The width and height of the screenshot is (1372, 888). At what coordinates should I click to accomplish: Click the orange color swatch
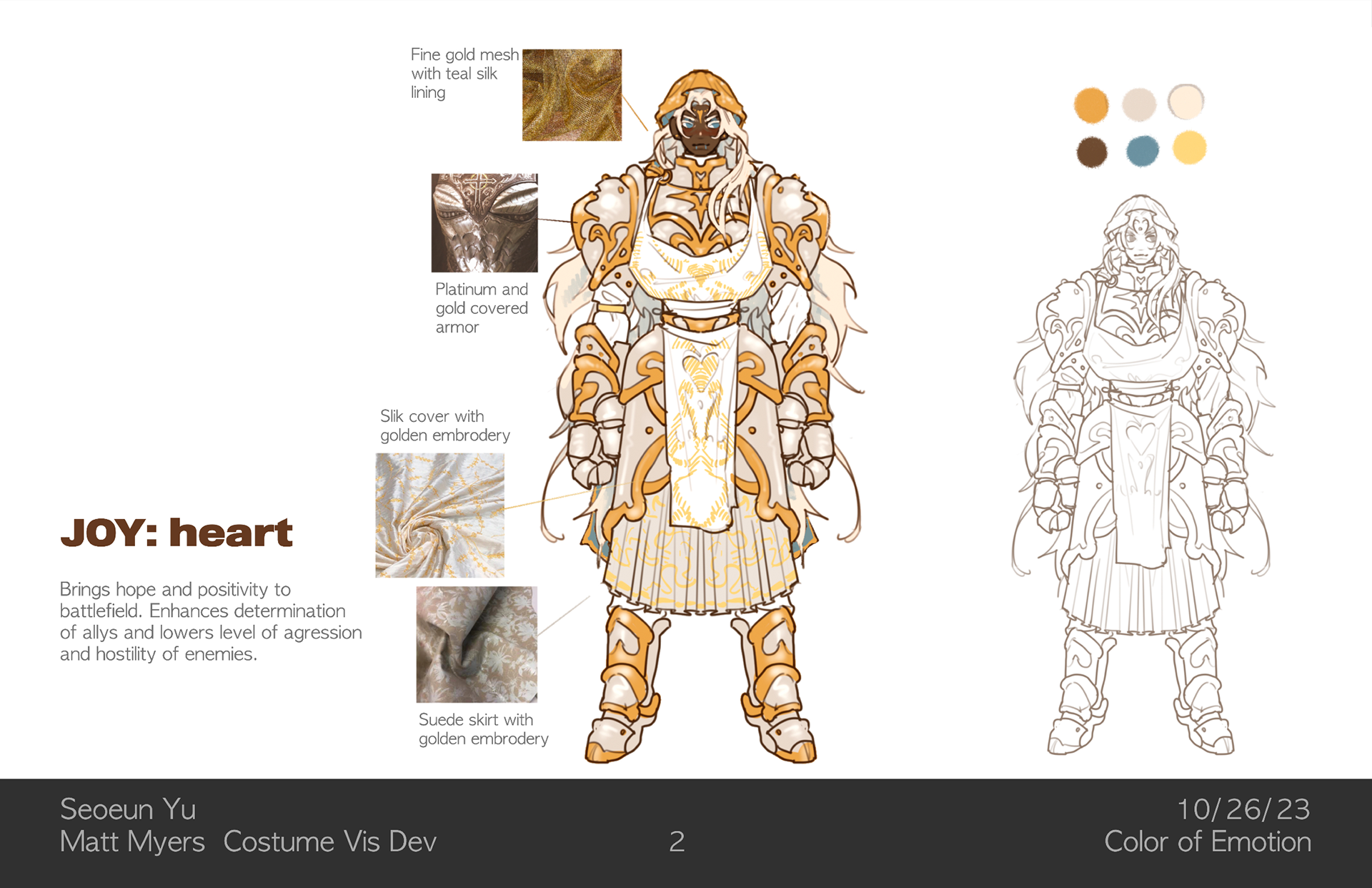(1091, 106)
